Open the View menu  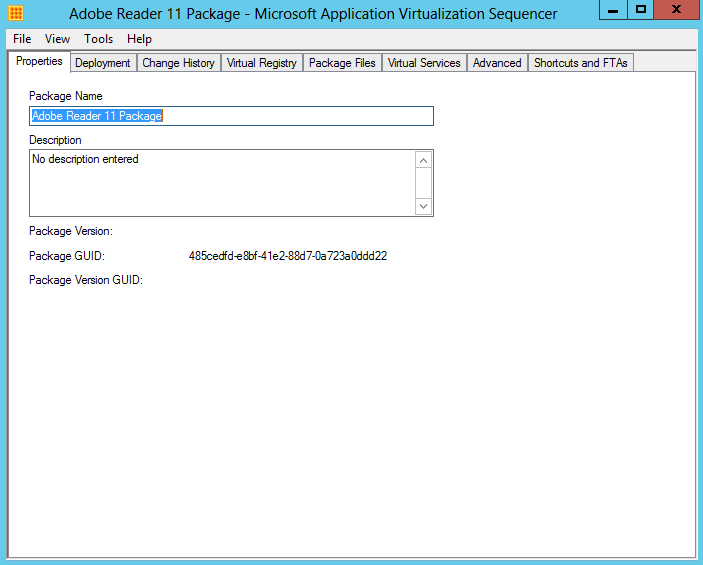pos(57,39)
